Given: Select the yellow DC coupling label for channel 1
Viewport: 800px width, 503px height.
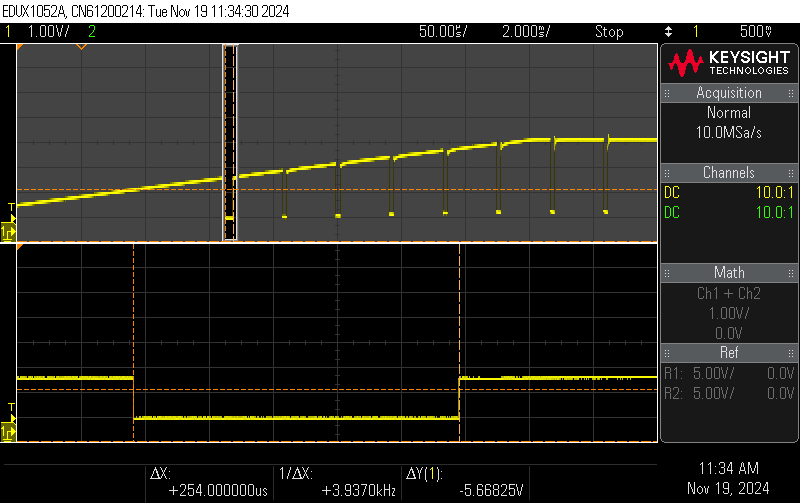Looking at the screenshot, I should (x=672, y=193).
